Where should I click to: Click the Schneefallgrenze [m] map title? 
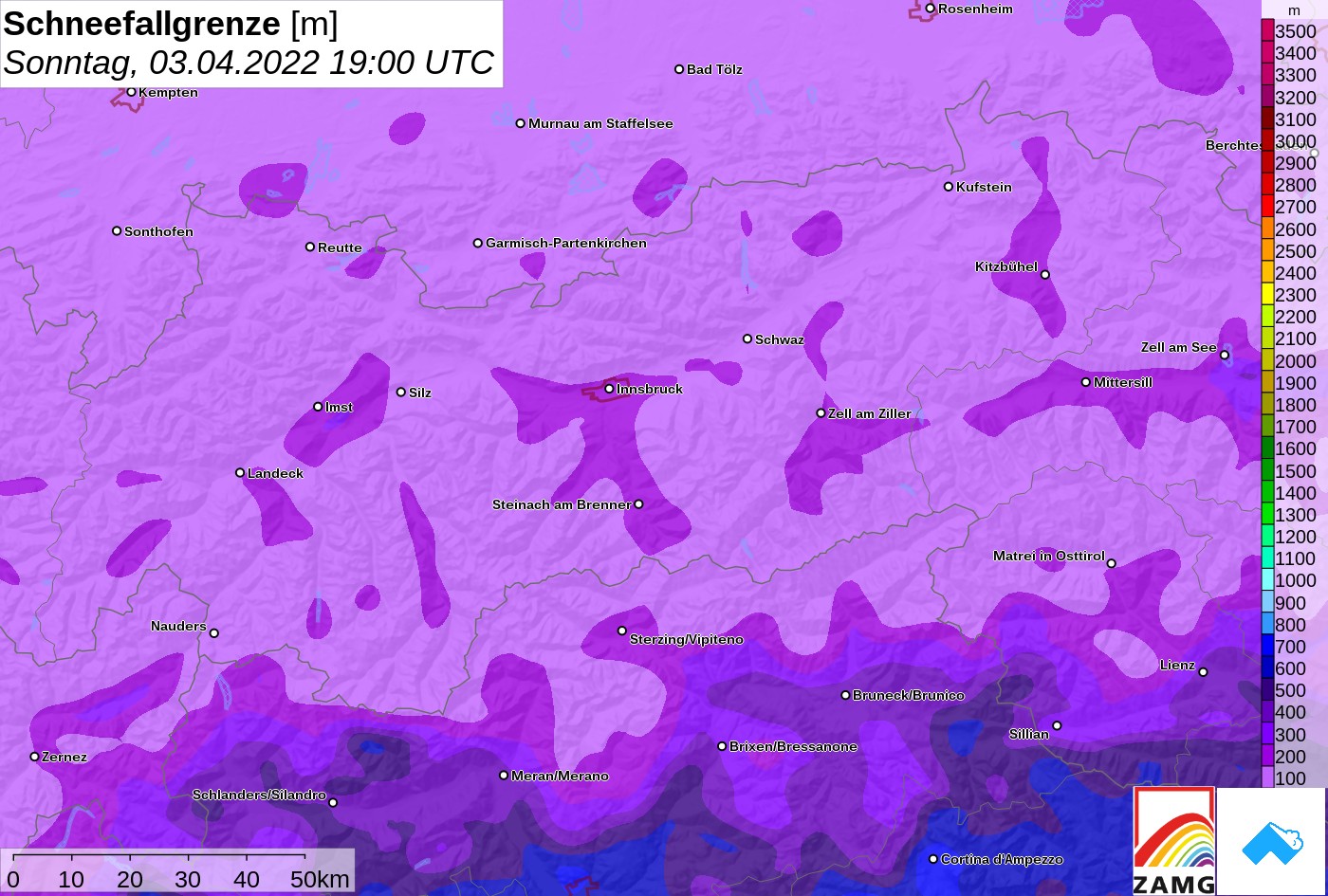click(x=171, y=24)
